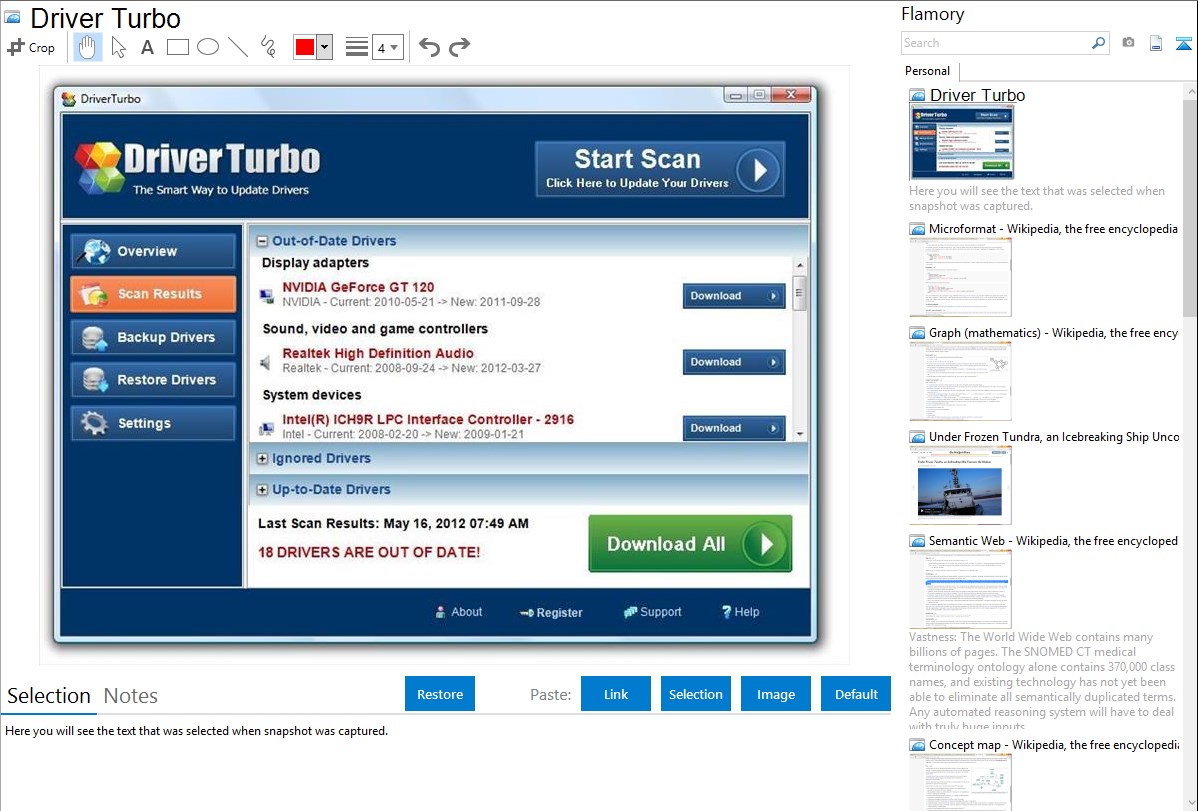The height and width of the screenshot is (811, 1198).
Task: Capture a snapshot with camera icon
Action: pos(1128,43)
